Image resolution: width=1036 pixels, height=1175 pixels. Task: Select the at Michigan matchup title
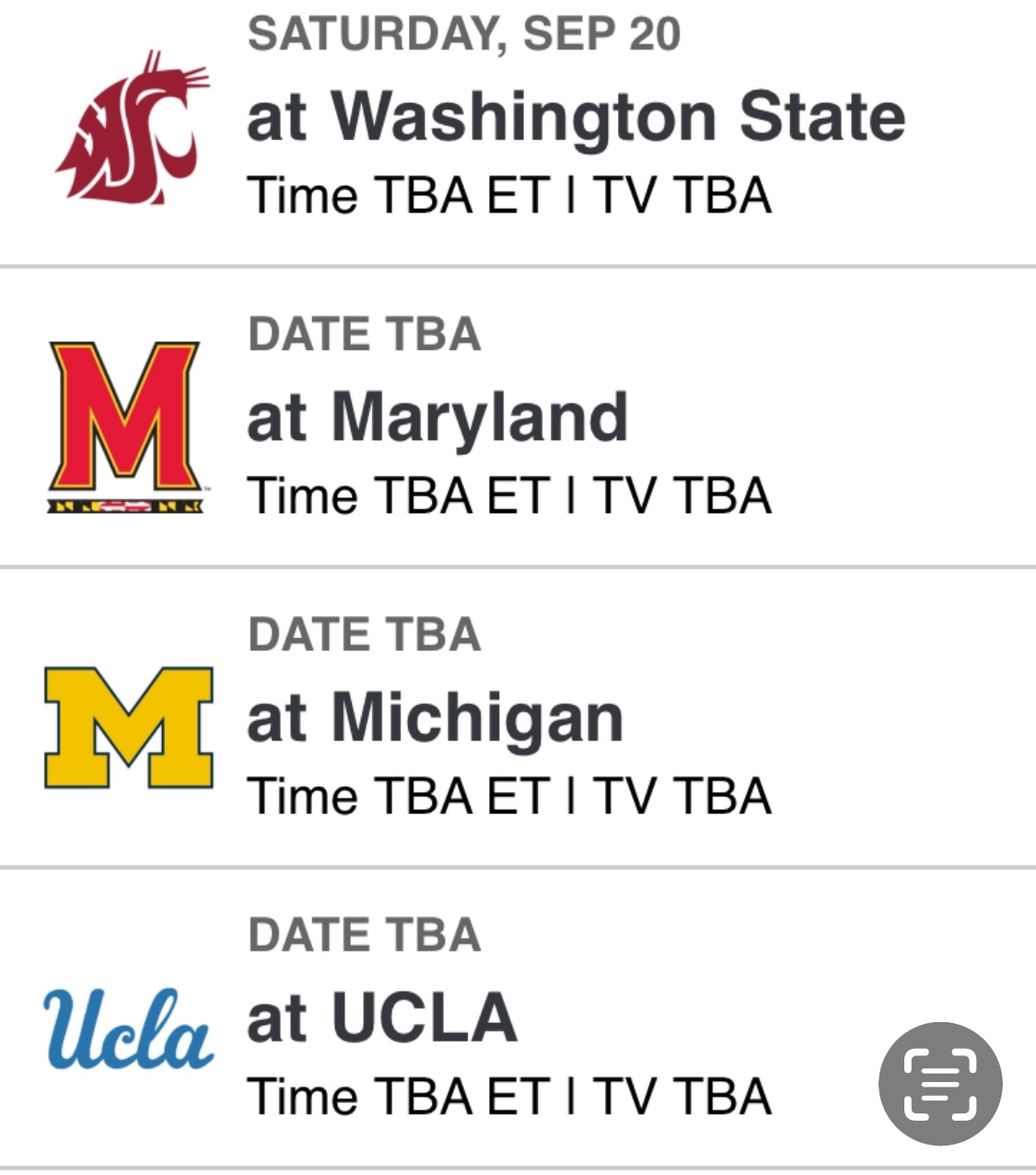click(436, 718)
